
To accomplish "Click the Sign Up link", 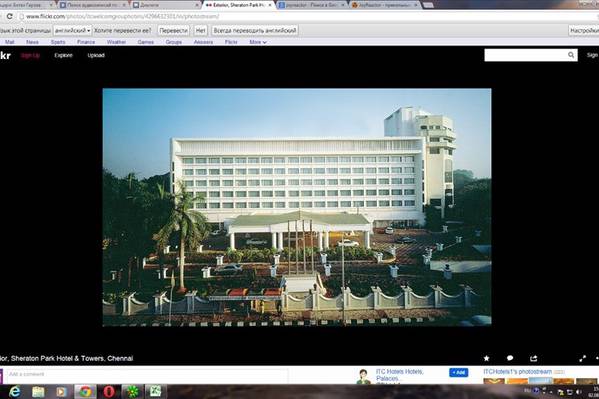I will (30, 55).
